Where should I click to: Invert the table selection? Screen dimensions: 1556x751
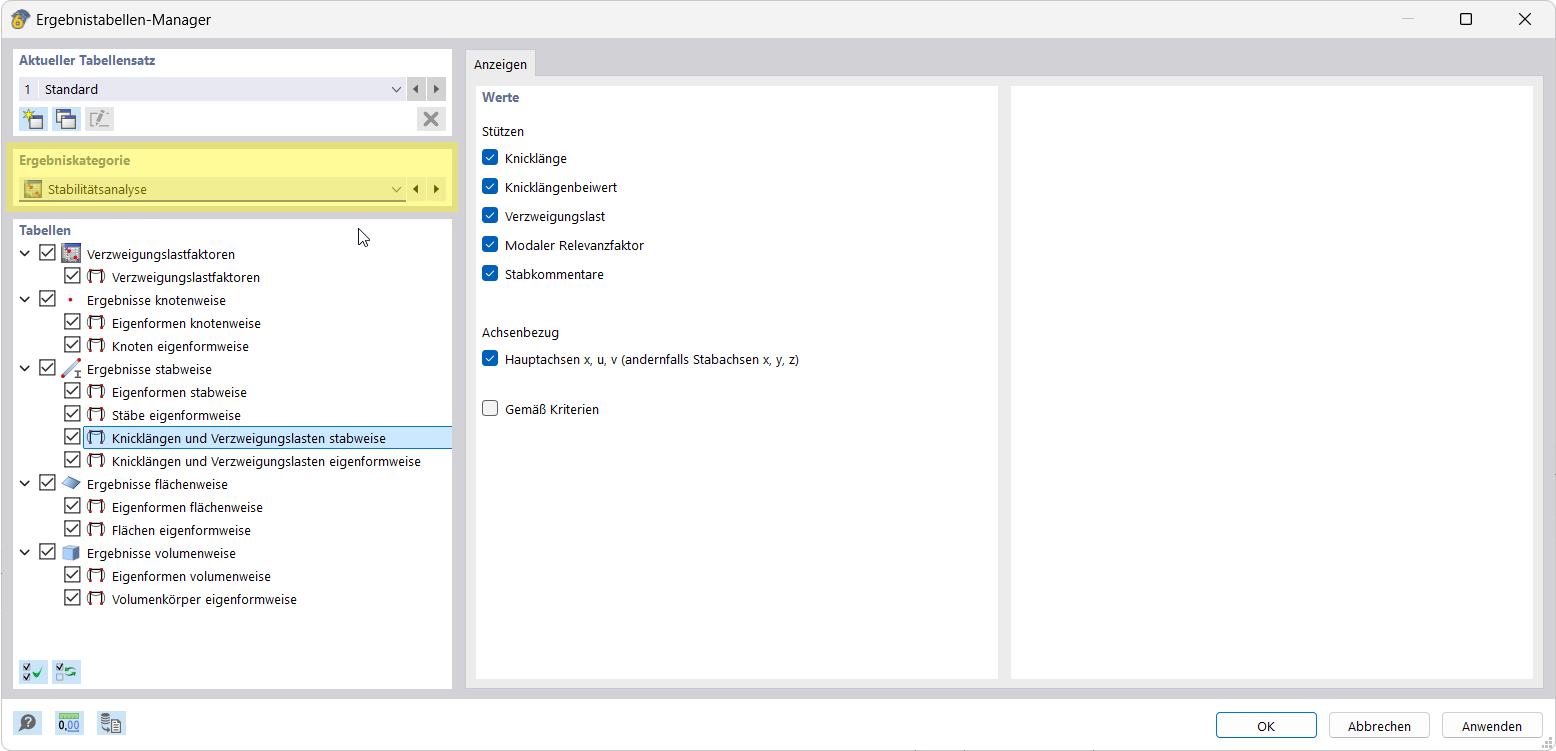point(65,671)
